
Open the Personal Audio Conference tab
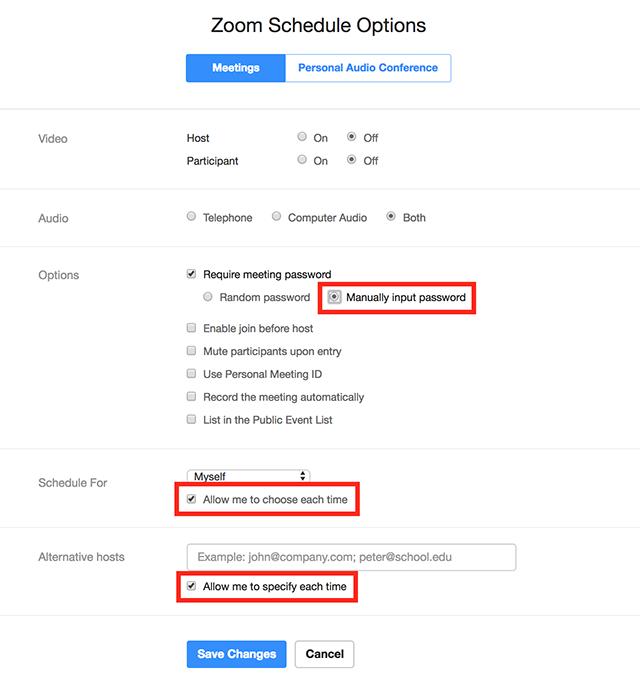click(367, 68)
